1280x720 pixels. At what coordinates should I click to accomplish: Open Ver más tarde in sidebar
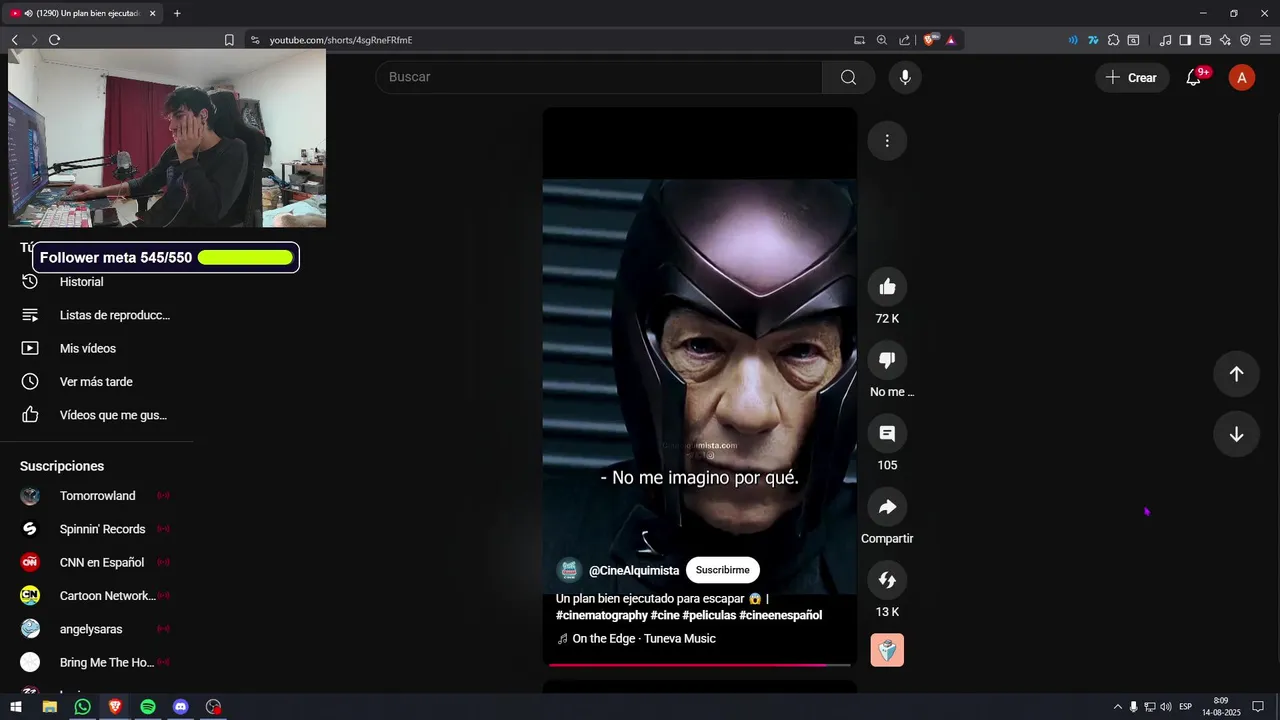pos(96,381)
